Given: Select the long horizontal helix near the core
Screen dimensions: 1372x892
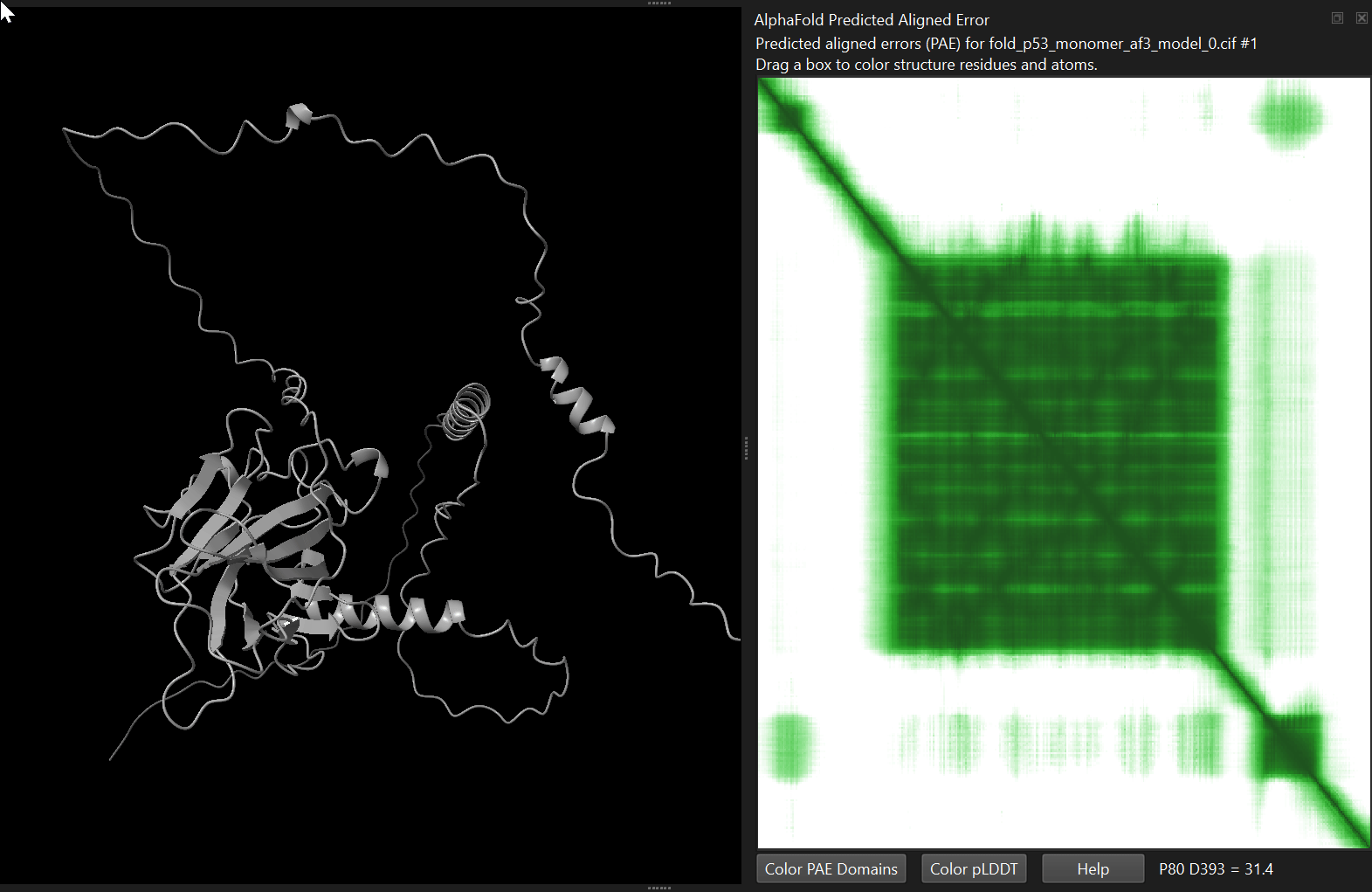Looking at the screenshot, I should (x=384, y=612).
